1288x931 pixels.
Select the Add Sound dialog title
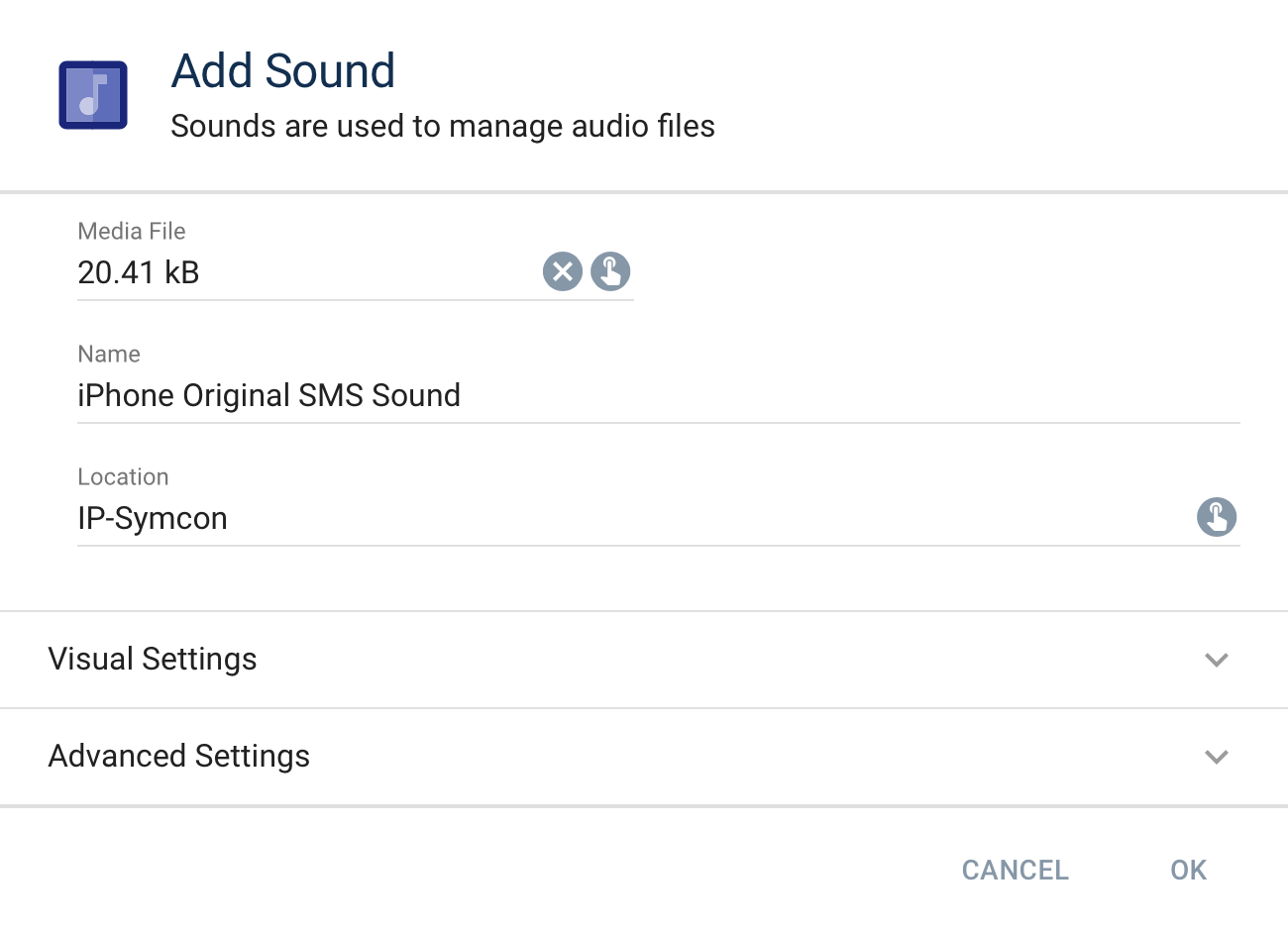point(283,70)
